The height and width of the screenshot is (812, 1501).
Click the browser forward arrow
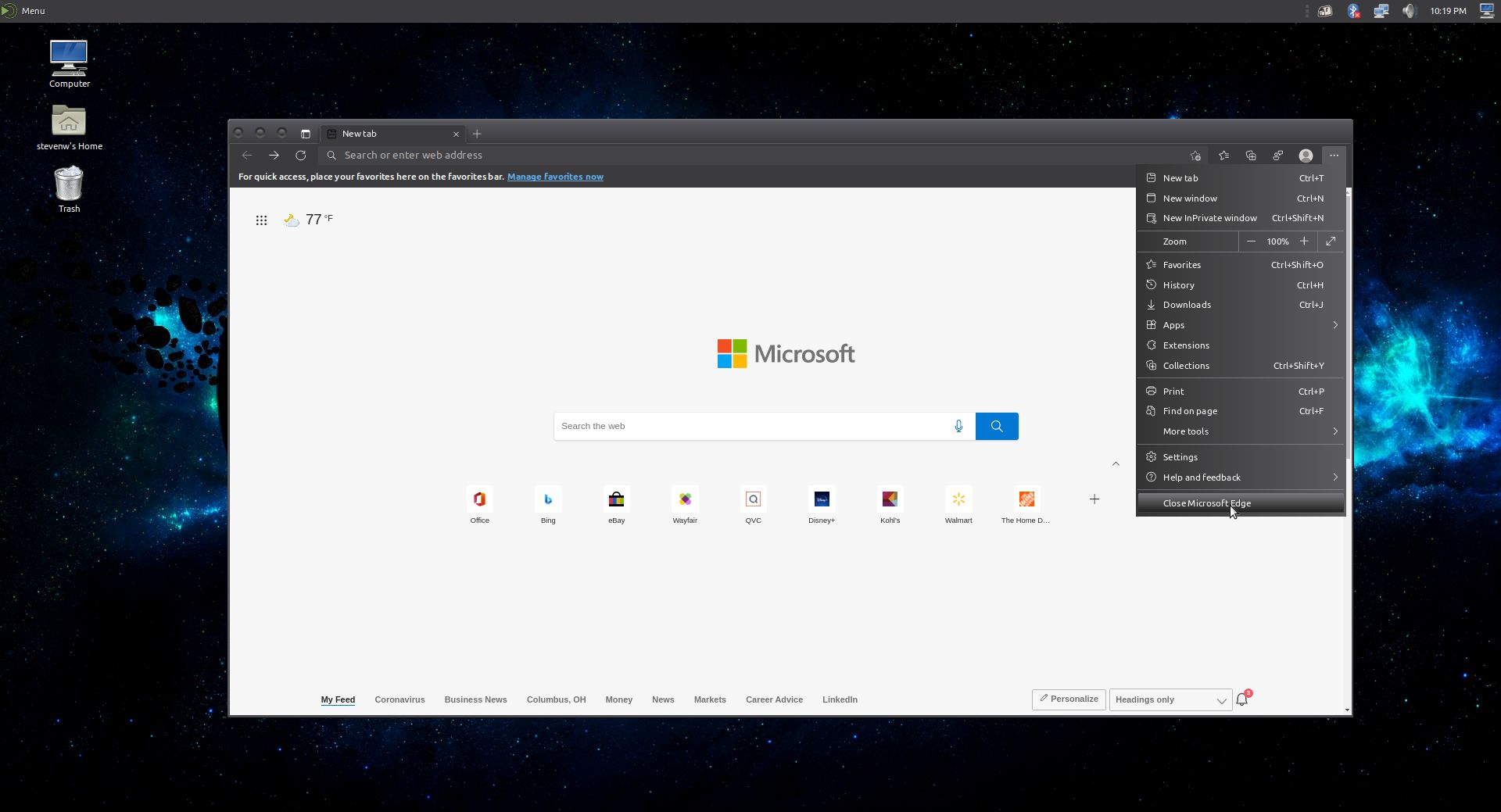274,156
